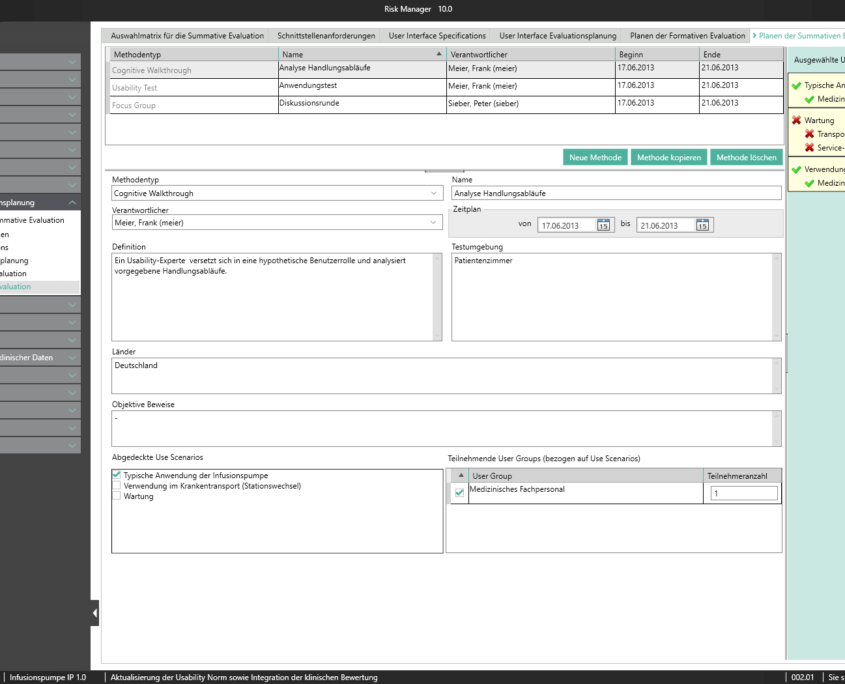Screen dimensions: 845x684
Task: Click the red X icon beside Wartung
Action: 796,120
